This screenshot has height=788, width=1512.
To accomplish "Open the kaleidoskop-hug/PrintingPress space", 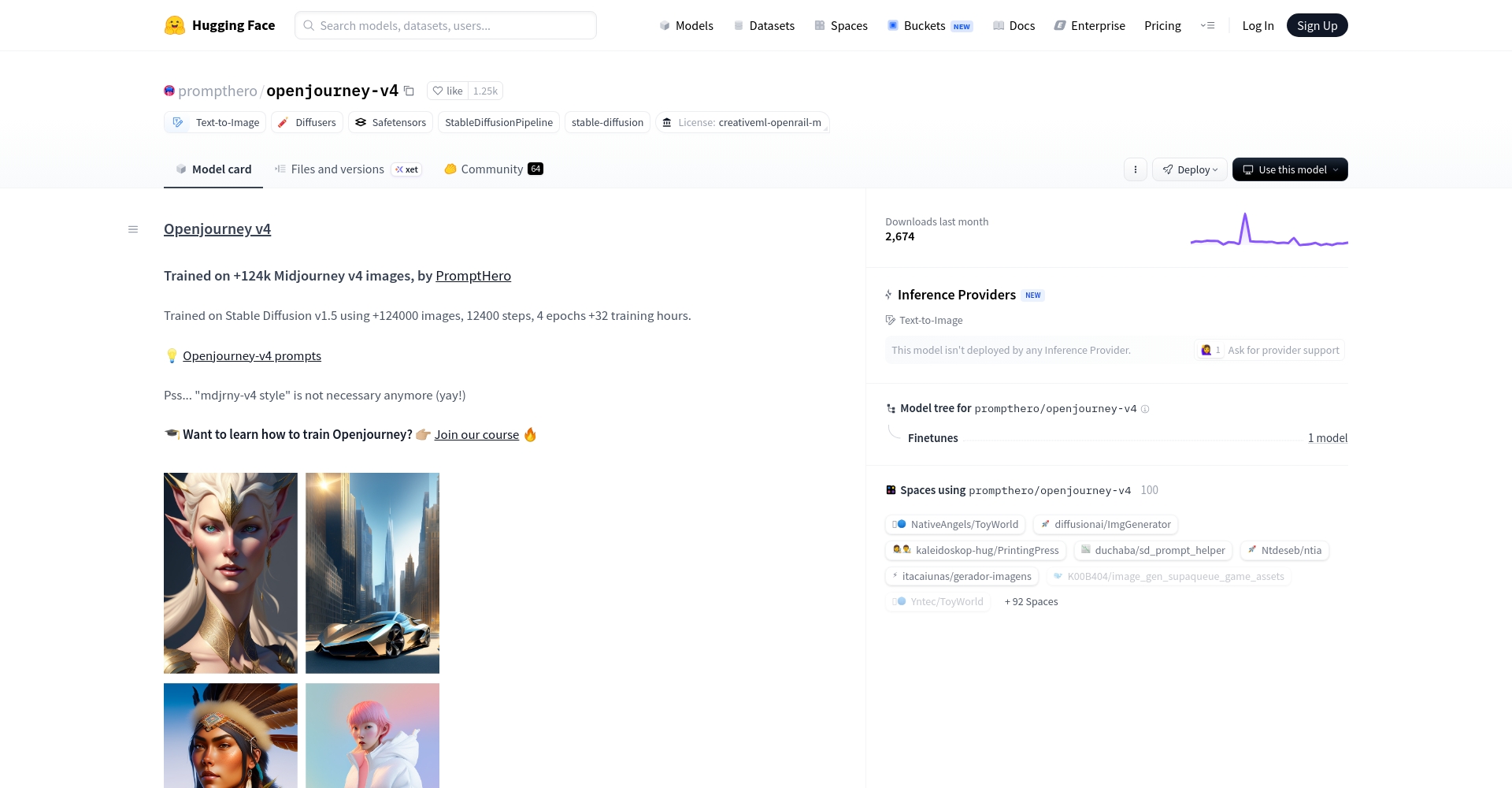I will [976, 550].
